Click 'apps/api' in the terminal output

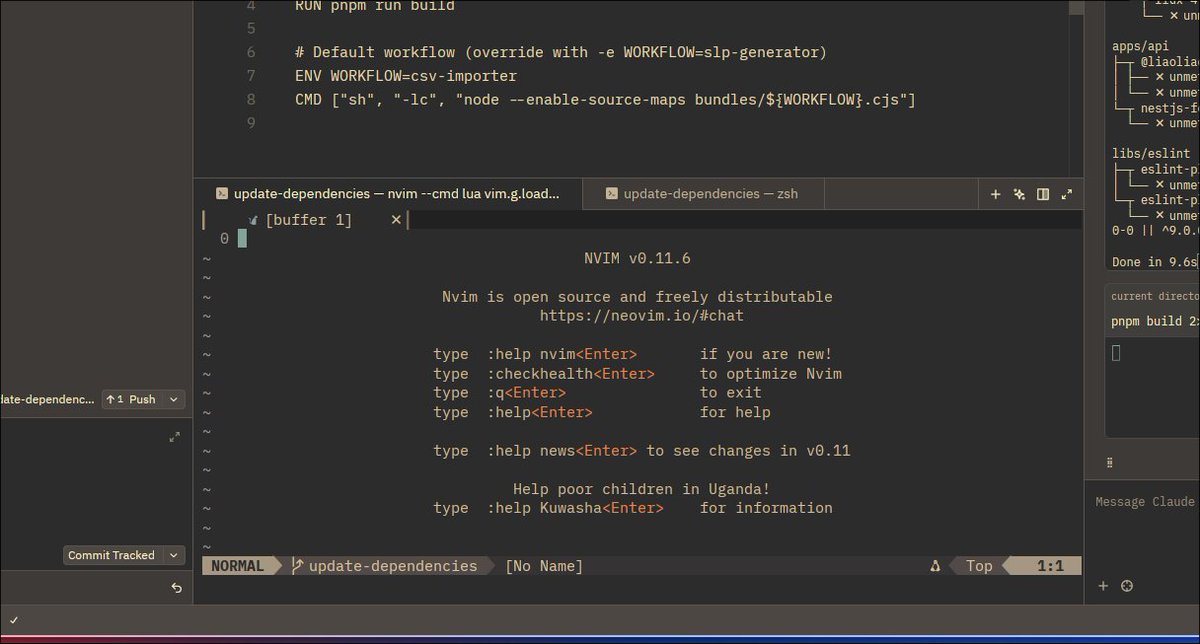1140,46
